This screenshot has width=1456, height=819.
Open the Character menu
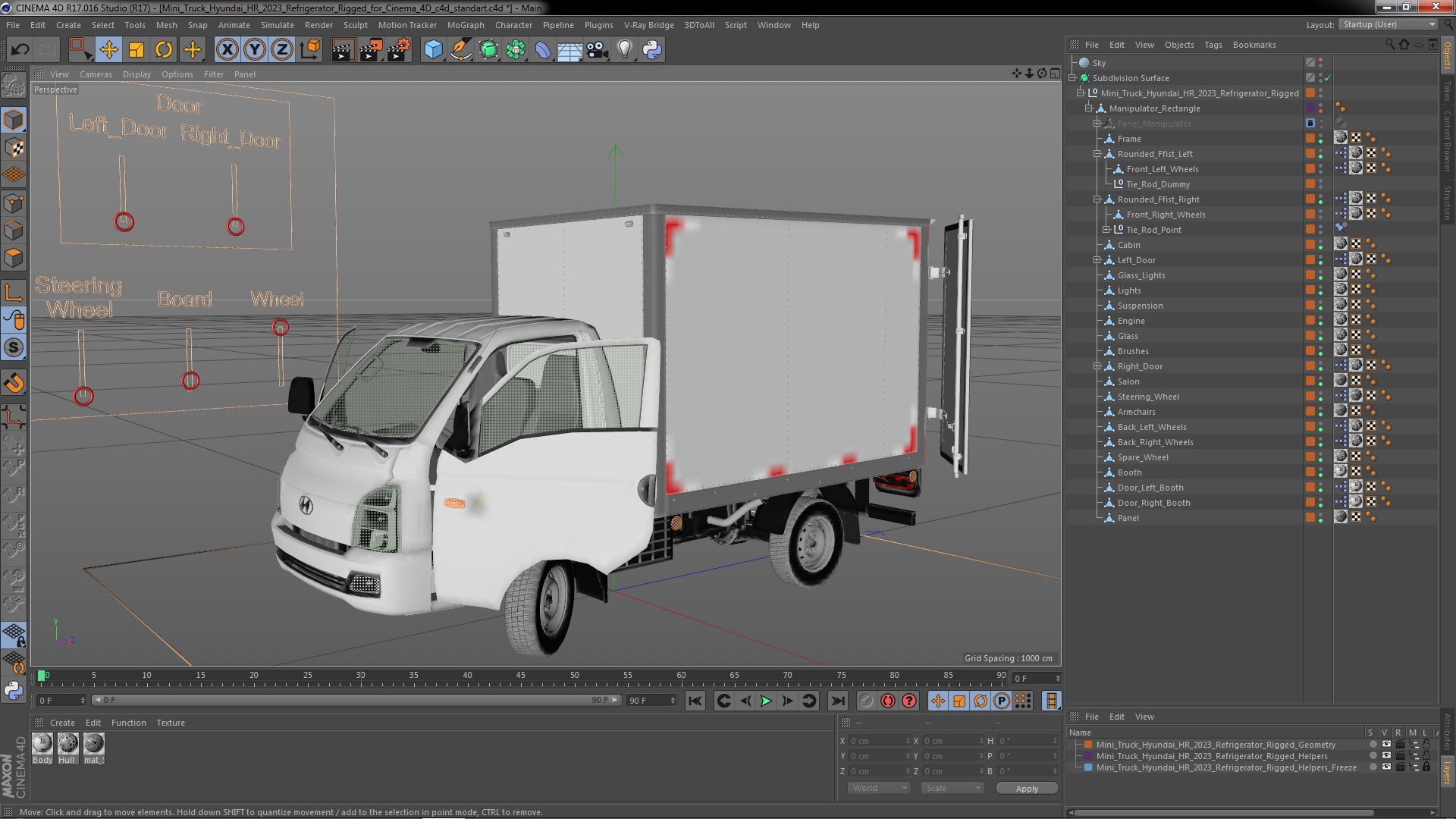[513, 25]
